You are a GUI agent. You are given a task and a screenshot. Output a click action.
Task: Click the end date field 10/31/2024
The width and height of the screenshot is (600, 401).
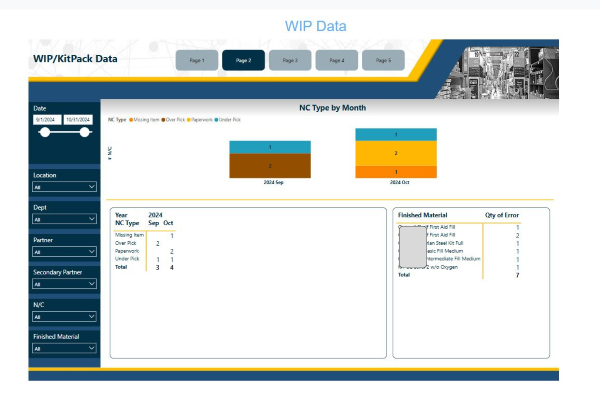pos(78,120)
